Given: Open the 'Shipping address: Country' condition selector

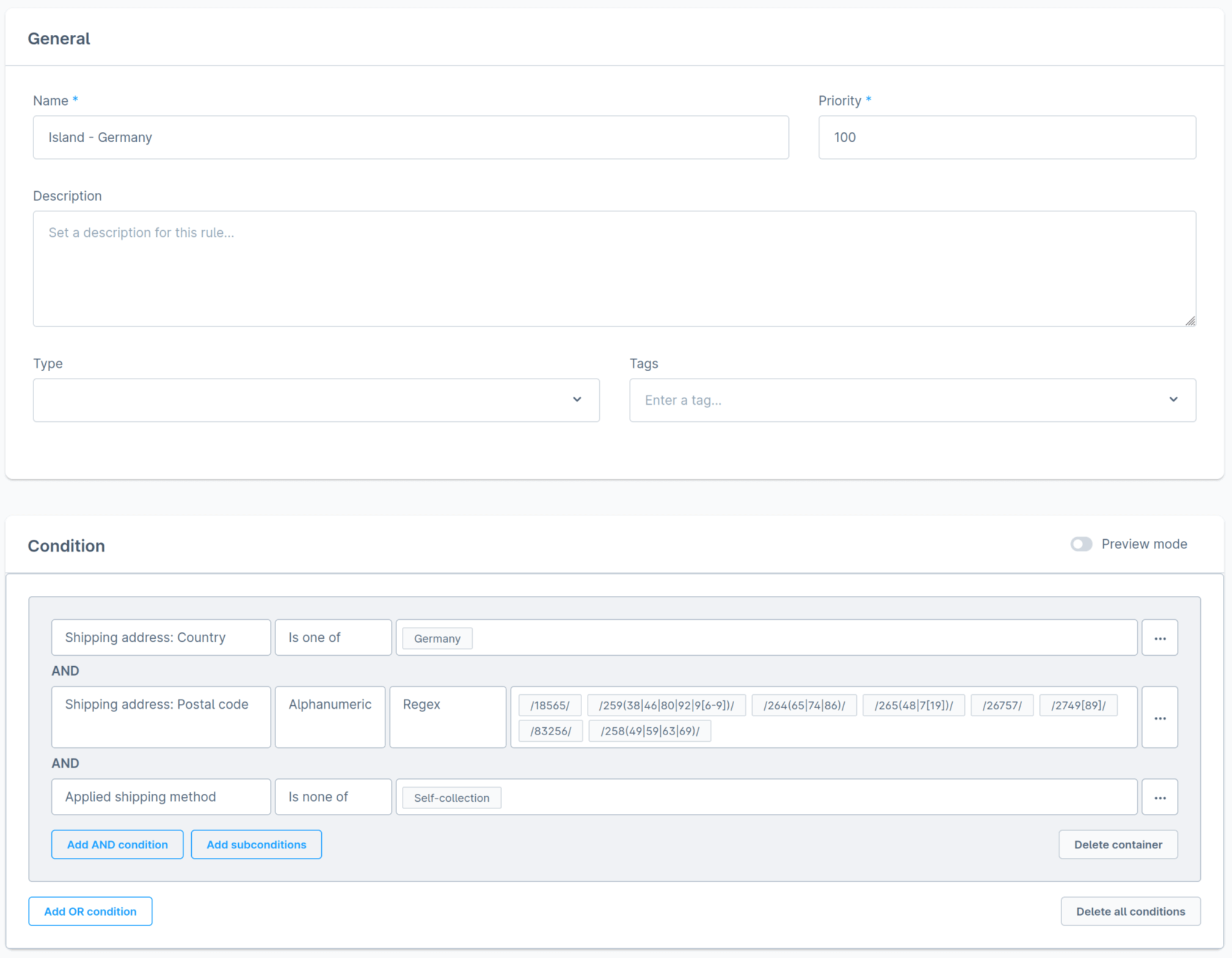Looking at the screenshot, I should (161, 638).
